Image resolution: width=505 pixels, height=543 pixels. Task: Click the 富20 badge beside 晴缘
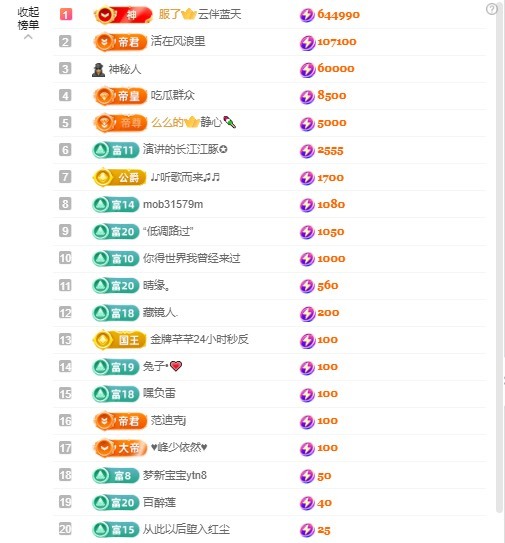[116, 286]
